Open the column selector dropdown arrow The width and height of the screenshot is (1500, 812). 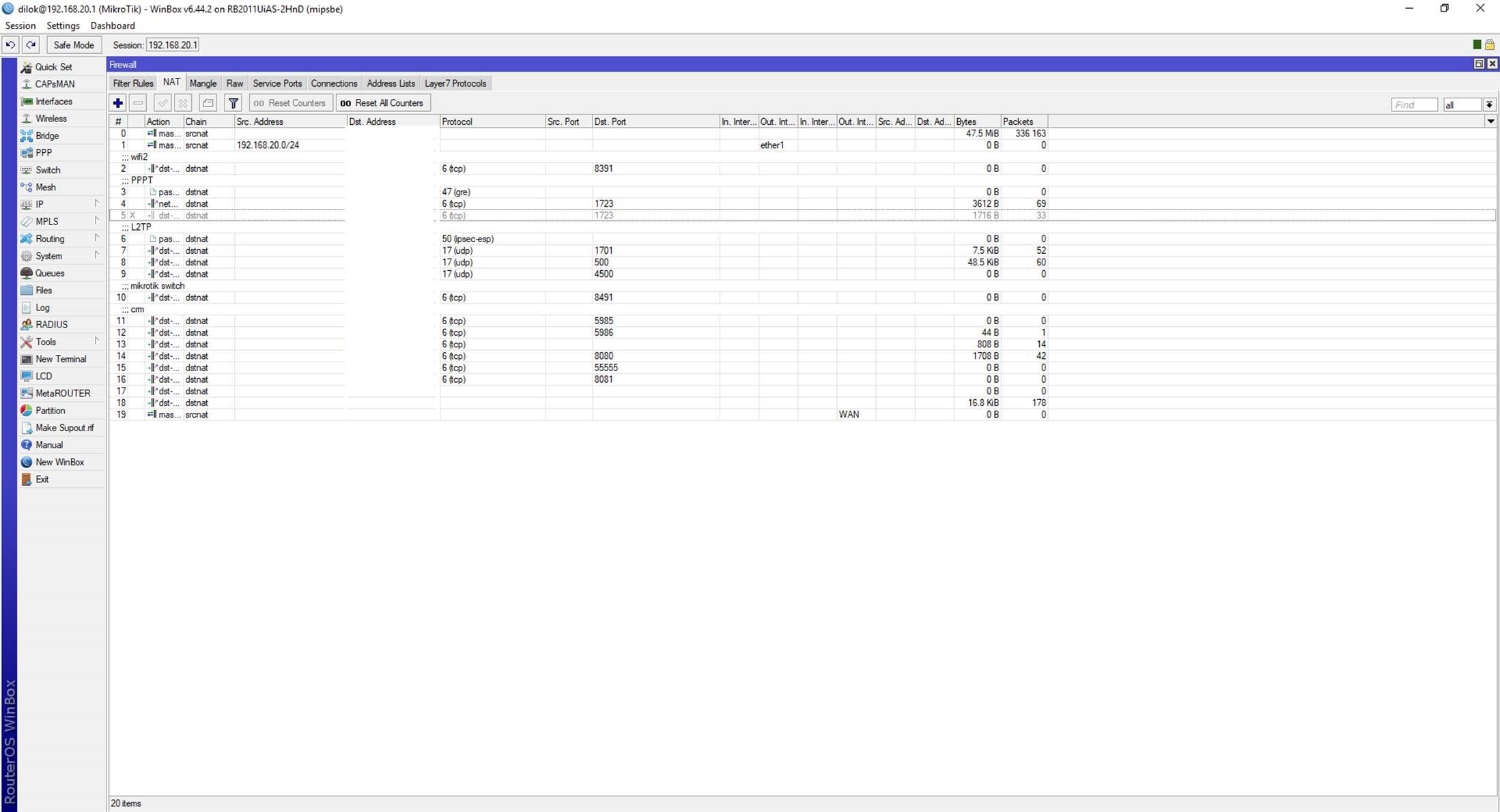tap(1490, 121)
